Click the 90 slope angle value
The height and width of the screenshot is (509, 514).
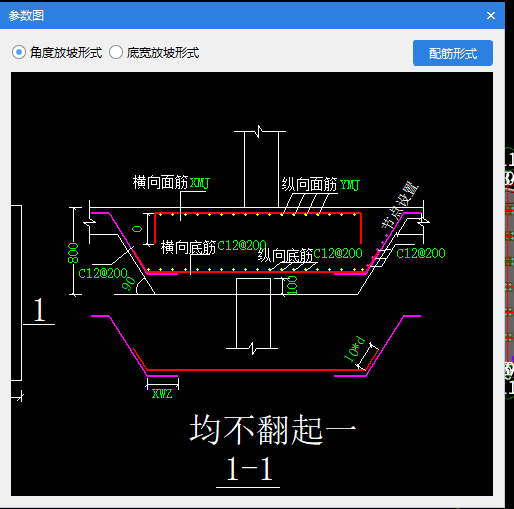point(129,284)
